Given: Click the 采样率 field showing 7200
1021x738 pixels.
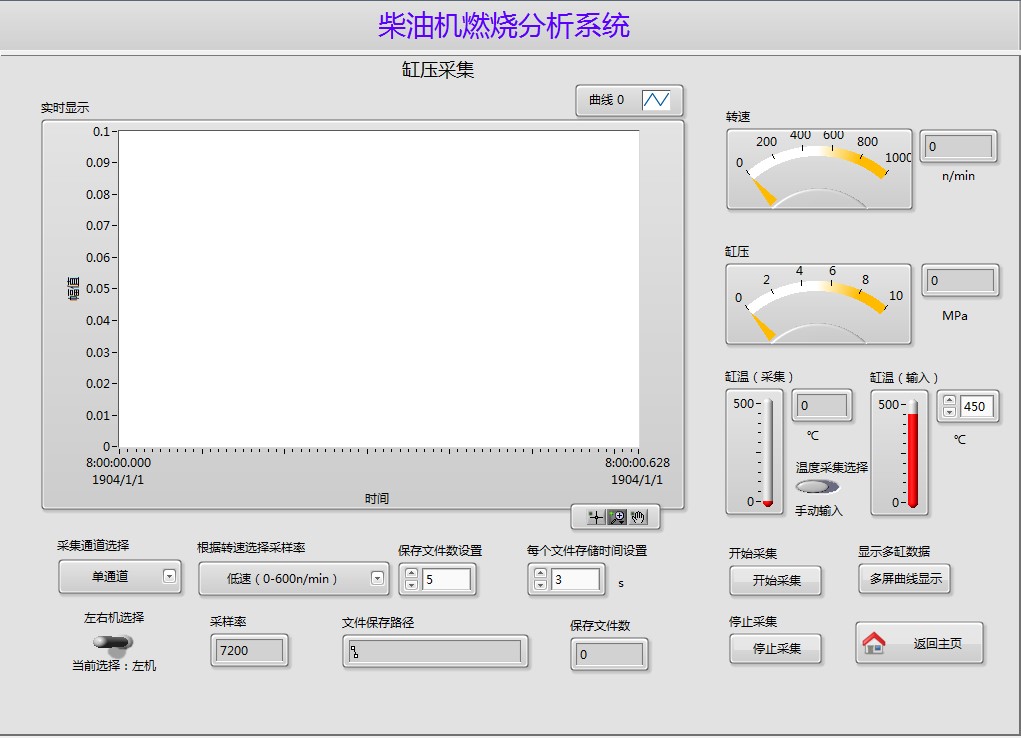Looking at the screenshot, I should [249, 650].
